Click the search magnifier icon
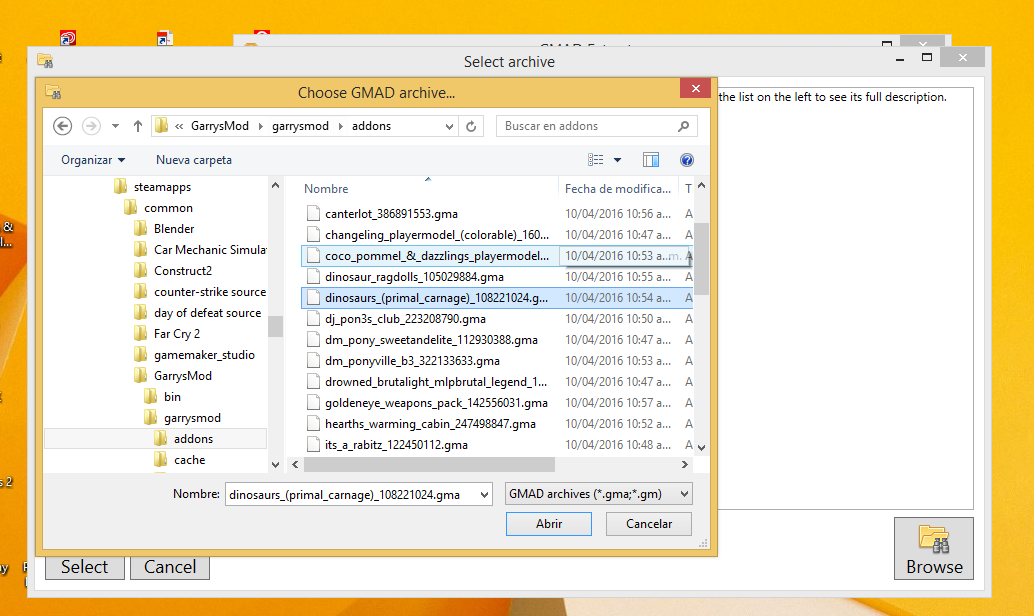Screen dimensions: 1034x616 click(684, 126)
